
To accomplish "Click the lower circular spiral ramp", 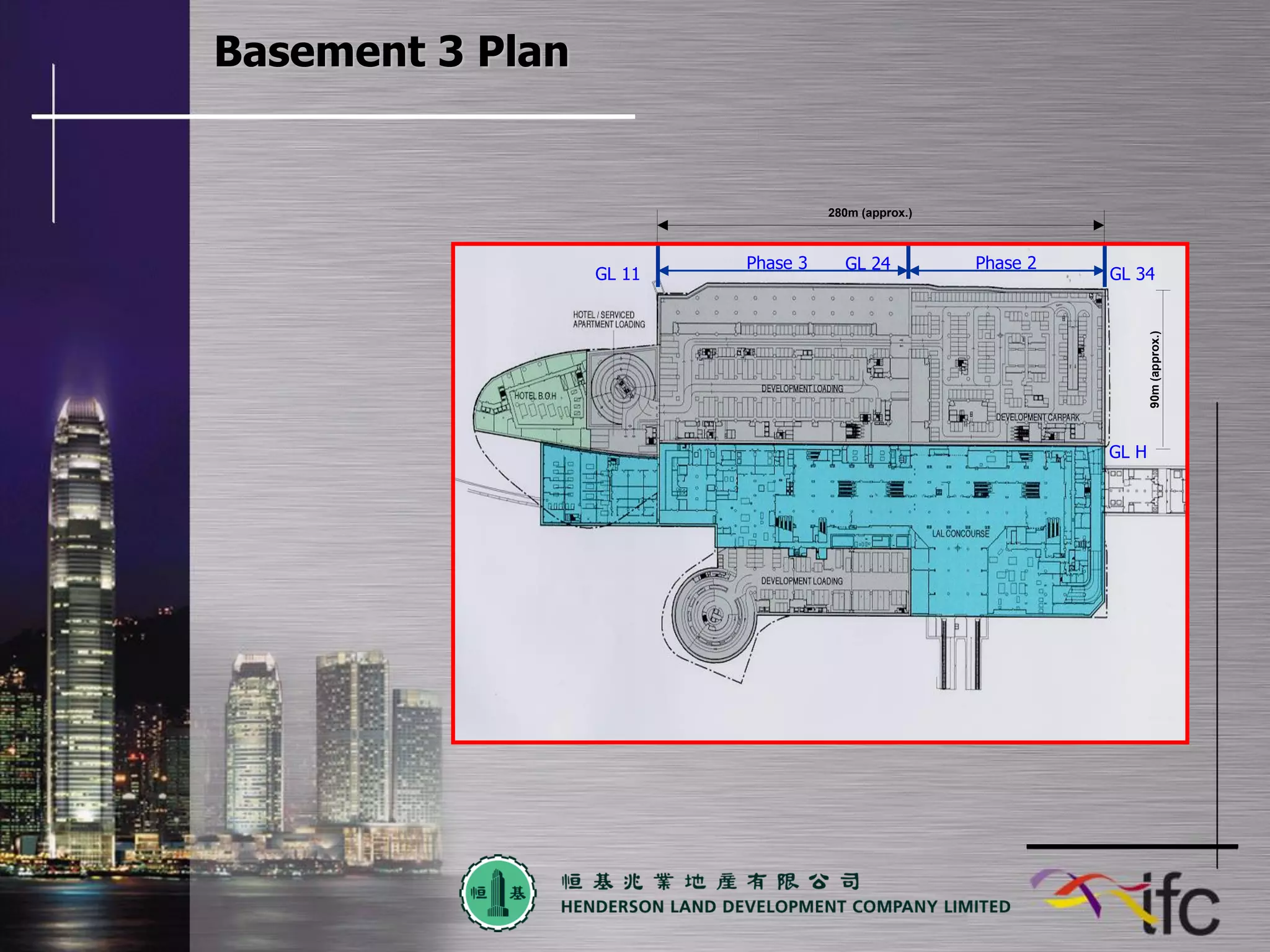I will pos(713,615).
